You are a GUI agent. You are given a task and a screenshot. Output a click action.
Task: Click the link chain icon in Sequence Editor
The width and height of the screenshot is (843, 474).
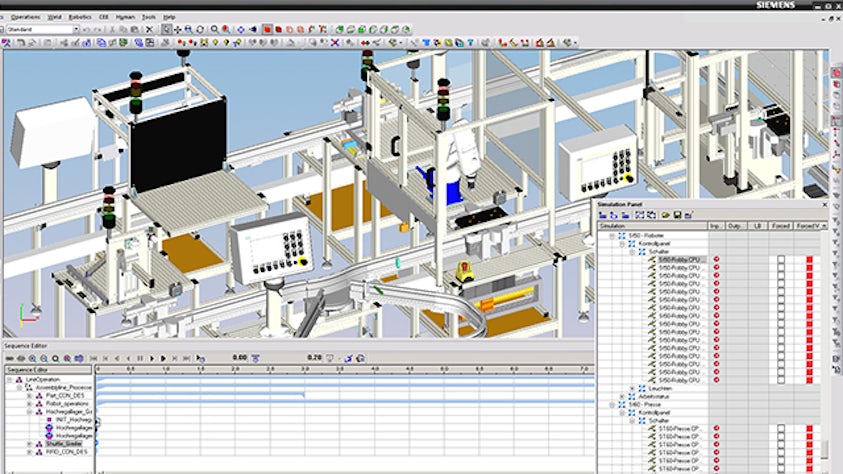pyautogui.click(x=9, y=358)
